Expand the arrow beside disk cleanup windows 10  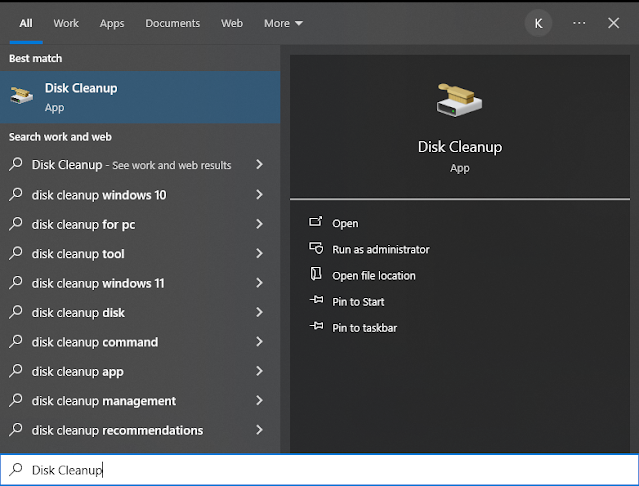click(x=259, y=195)
